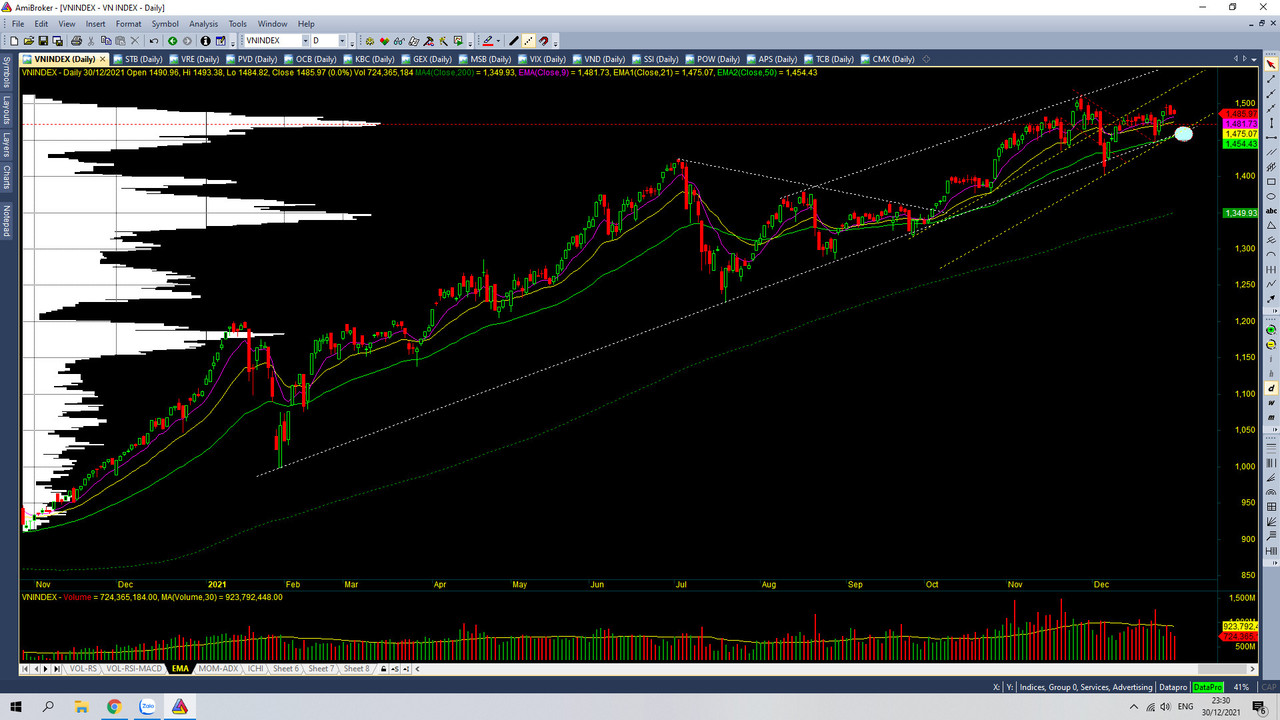
Task: Toggle the dotted line style toolbar button
Action: (x=528, y=41)
